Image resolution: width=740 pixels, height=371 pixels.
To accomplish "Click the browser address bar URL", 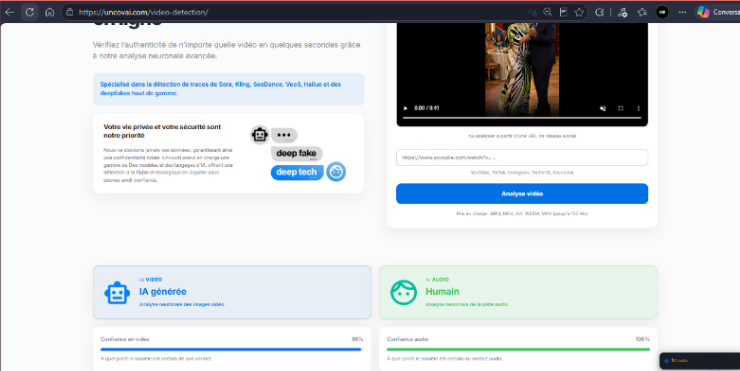I will pos(143,12).
